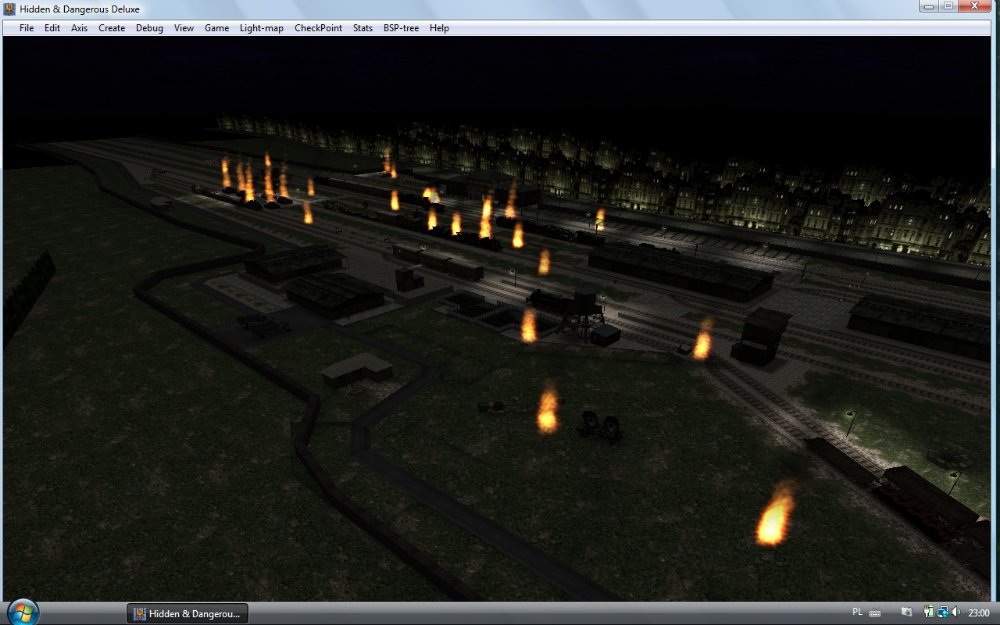Open the Create menu
The height and width of the screenshot is (625, 1000).
(112, 28)
